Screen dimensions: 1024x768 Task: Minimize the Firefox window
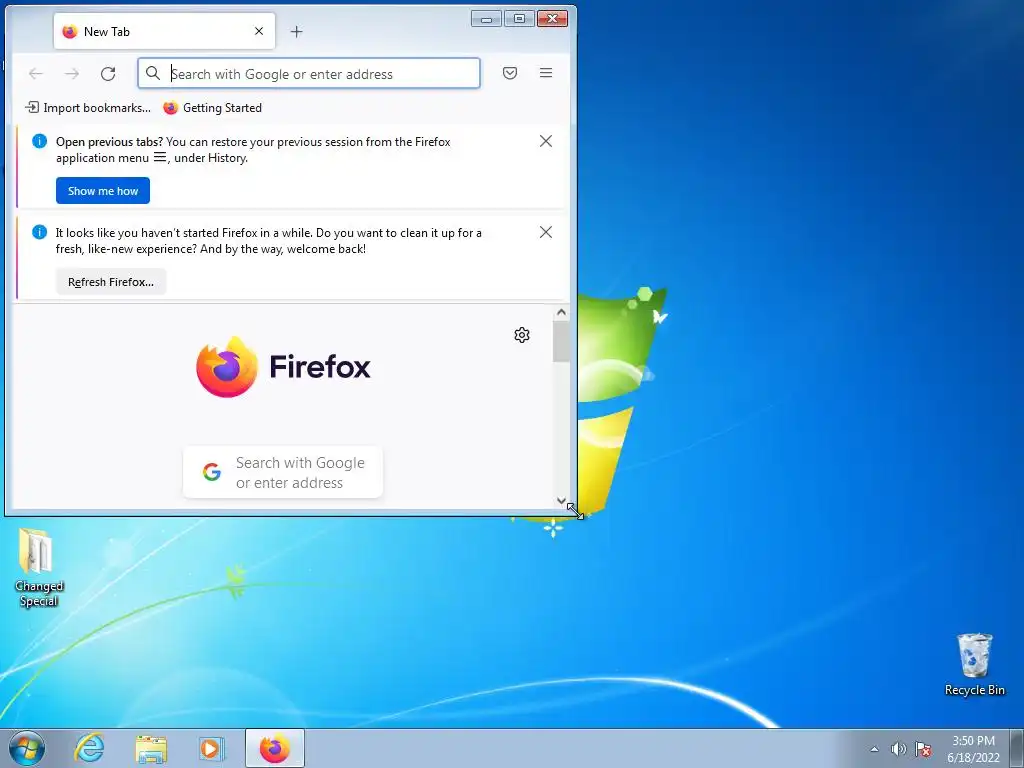coord(486,19)
